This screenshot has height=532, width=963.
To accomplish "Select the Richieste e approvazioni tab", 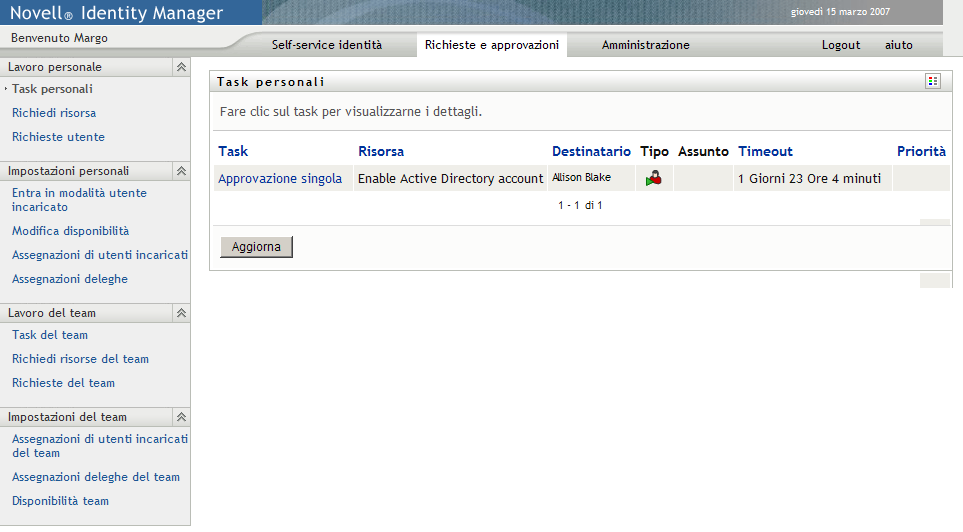I will click(491, 45).
